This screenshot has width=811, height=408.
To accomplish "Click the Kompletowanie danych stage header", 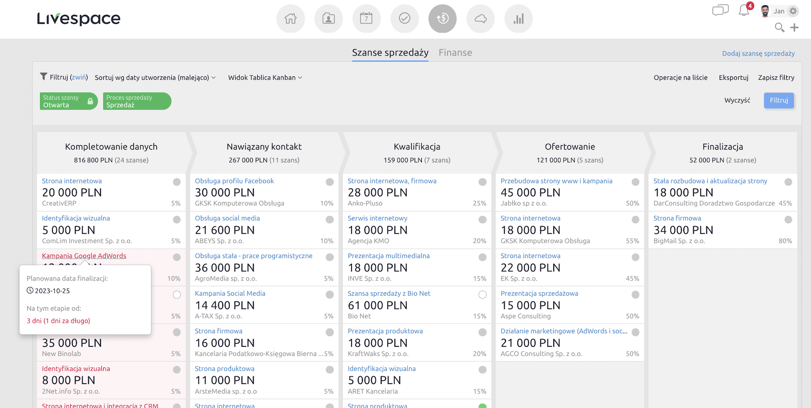I will [111, 153].
